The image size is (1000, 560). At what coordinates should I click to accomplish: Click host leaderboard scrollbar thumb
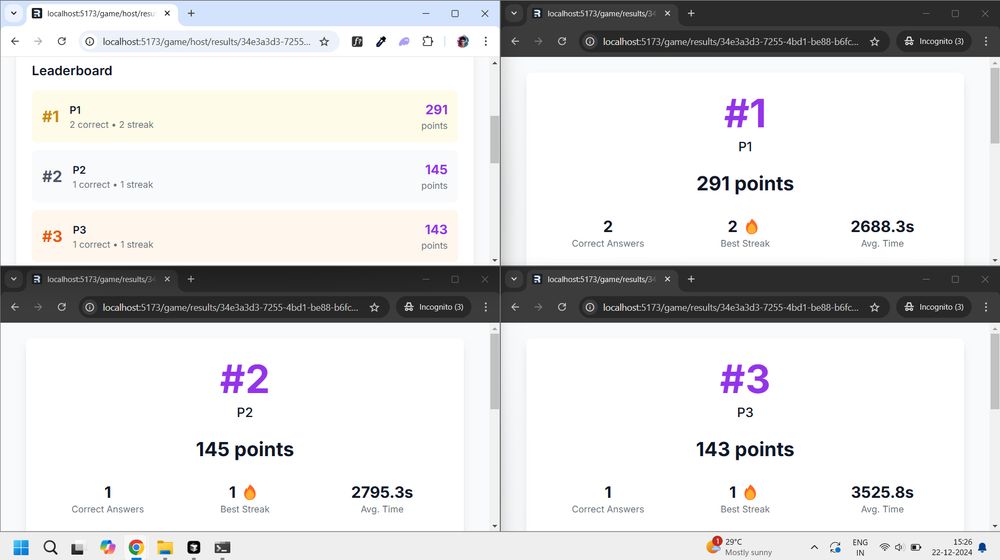[x=494, y=139]
